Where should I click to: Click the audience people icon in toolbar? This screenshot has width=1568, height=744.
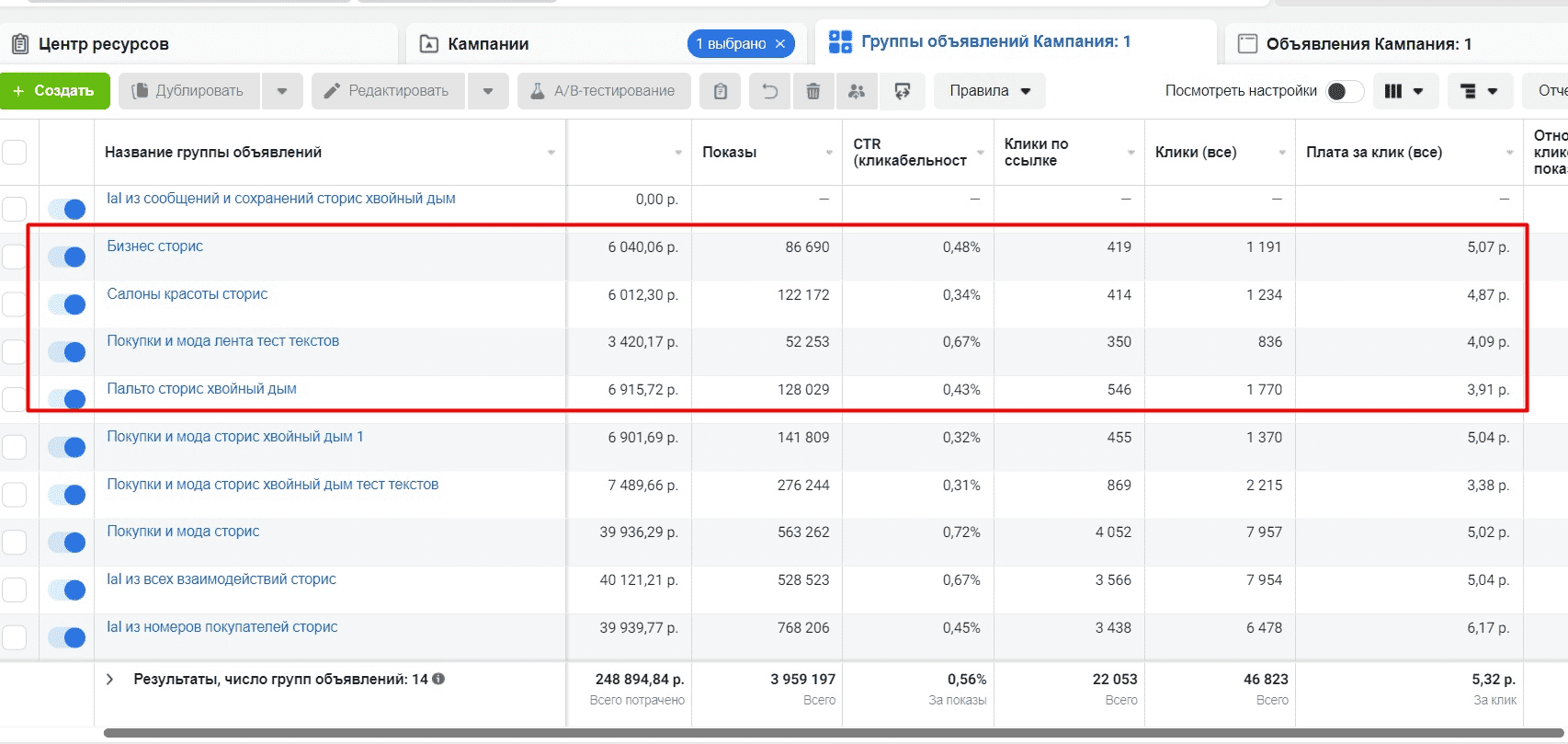[x=857, y=91]
